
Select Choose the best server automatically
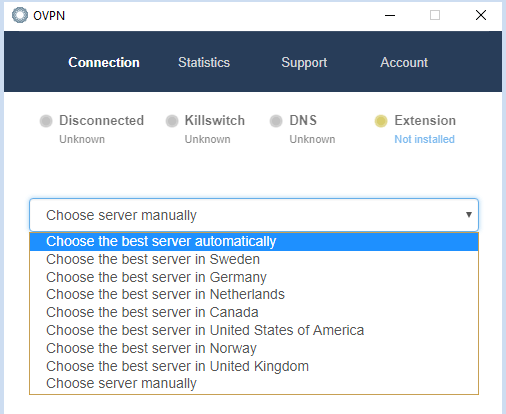click(254, 242)
